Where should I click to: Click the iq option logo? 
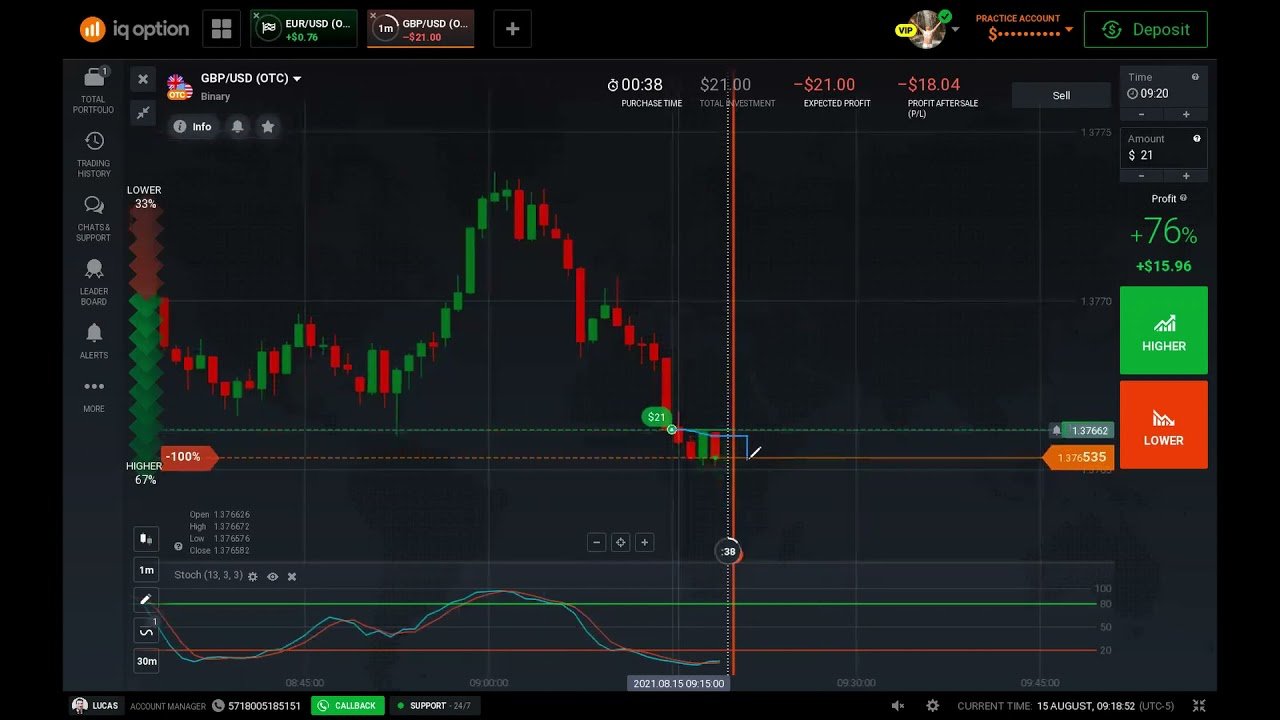134,29
